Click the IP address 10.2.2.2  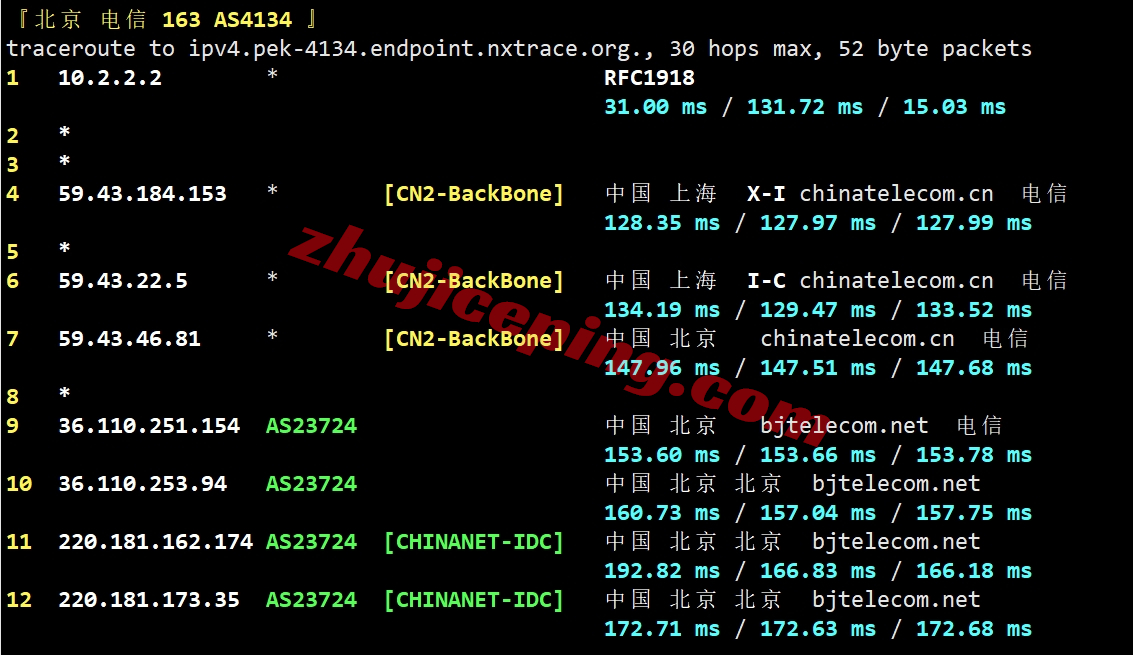pyautogui.click(x=110, y=78)
